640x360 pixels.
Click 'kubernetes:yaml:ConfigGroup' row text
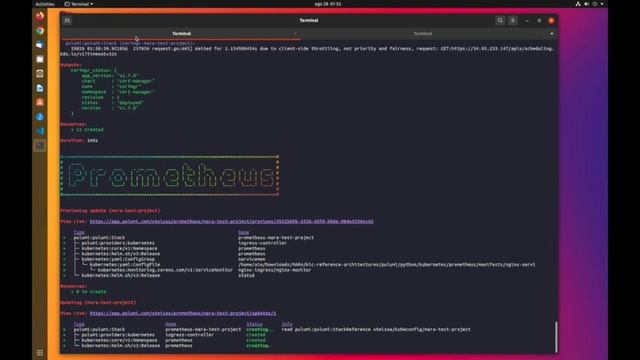118,259
